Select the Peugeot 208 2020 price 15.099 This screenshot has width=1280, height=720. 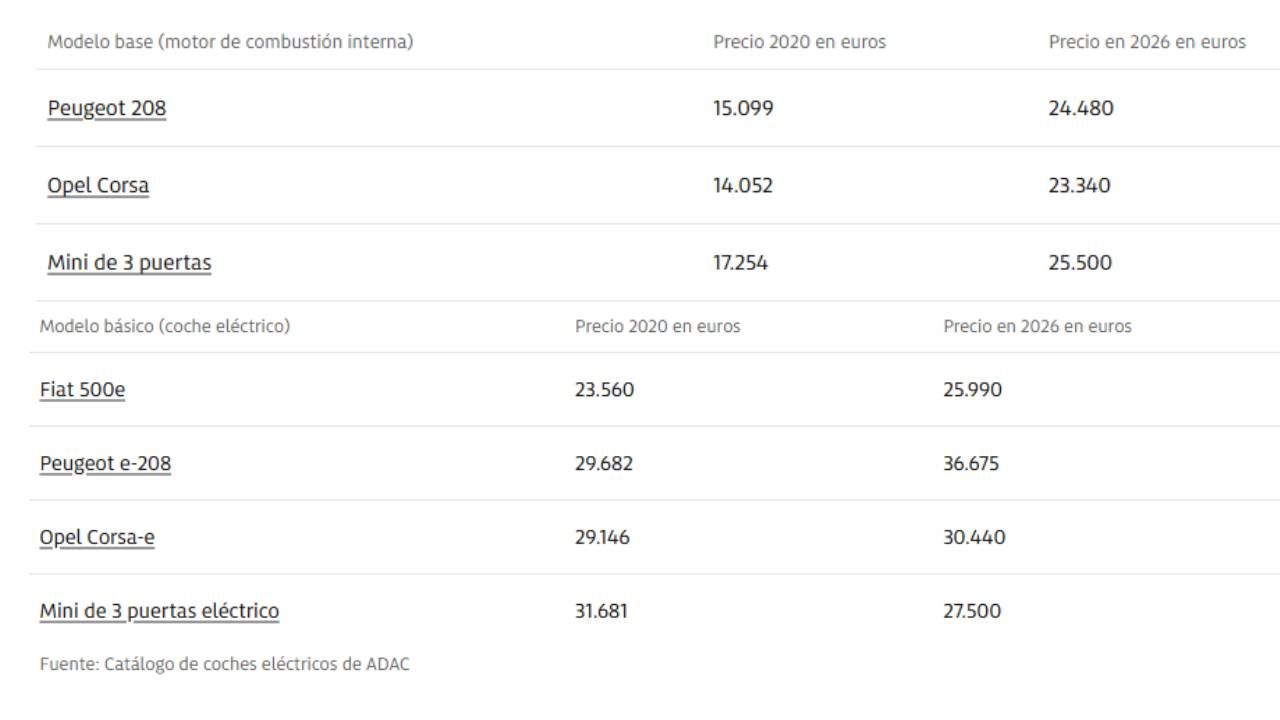[x=743, y=108]
